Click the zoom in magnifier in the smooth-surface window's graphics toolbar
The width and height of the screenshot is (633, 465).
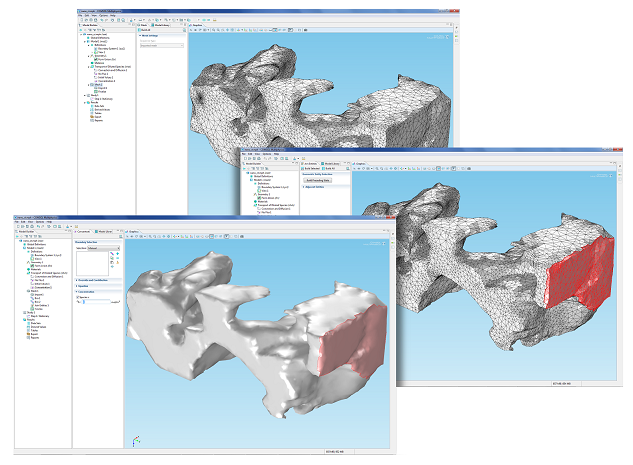(150, 237)
